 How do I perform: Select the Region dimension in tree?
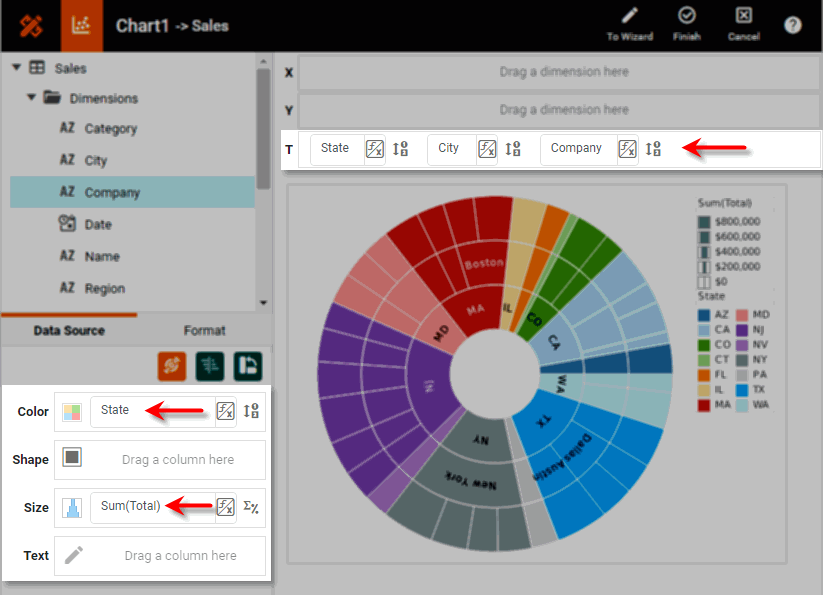pyautogui.click(x=104, y=288)
